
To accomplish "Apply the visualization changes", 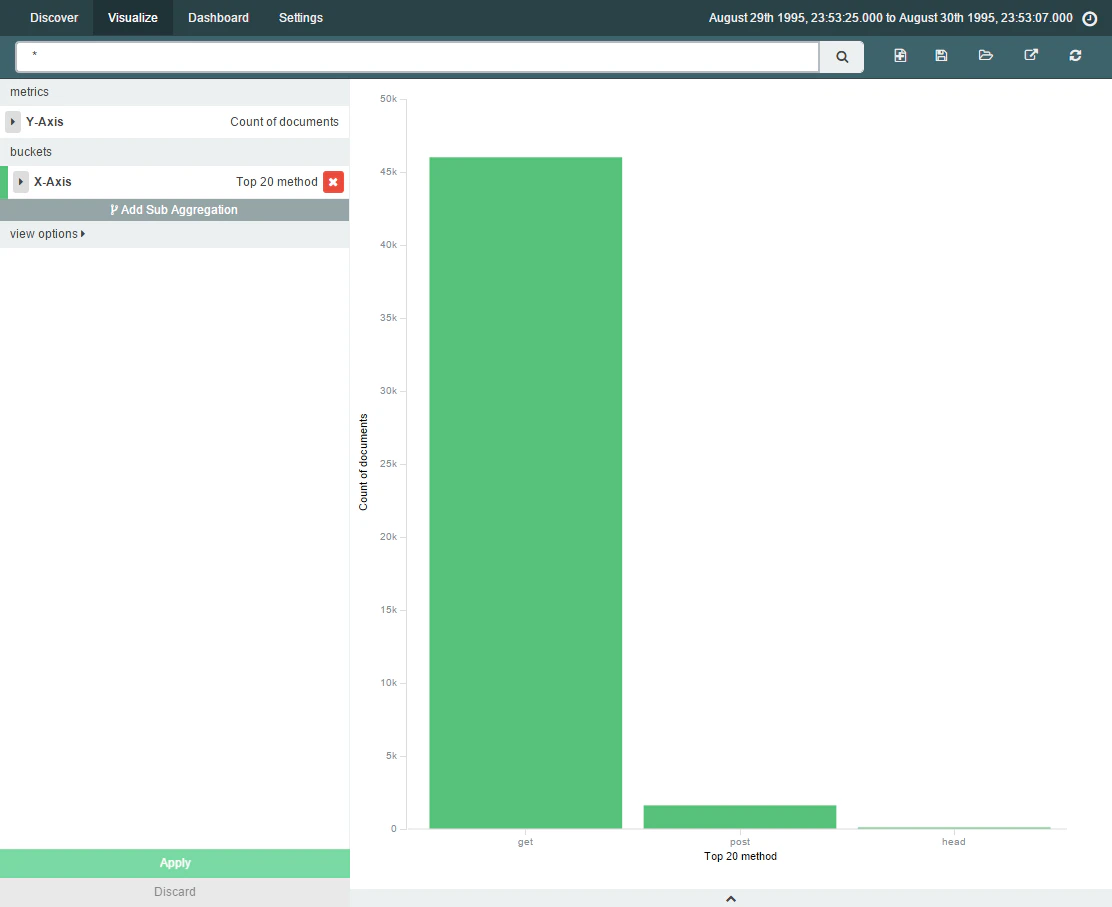I will pos(174,863).
